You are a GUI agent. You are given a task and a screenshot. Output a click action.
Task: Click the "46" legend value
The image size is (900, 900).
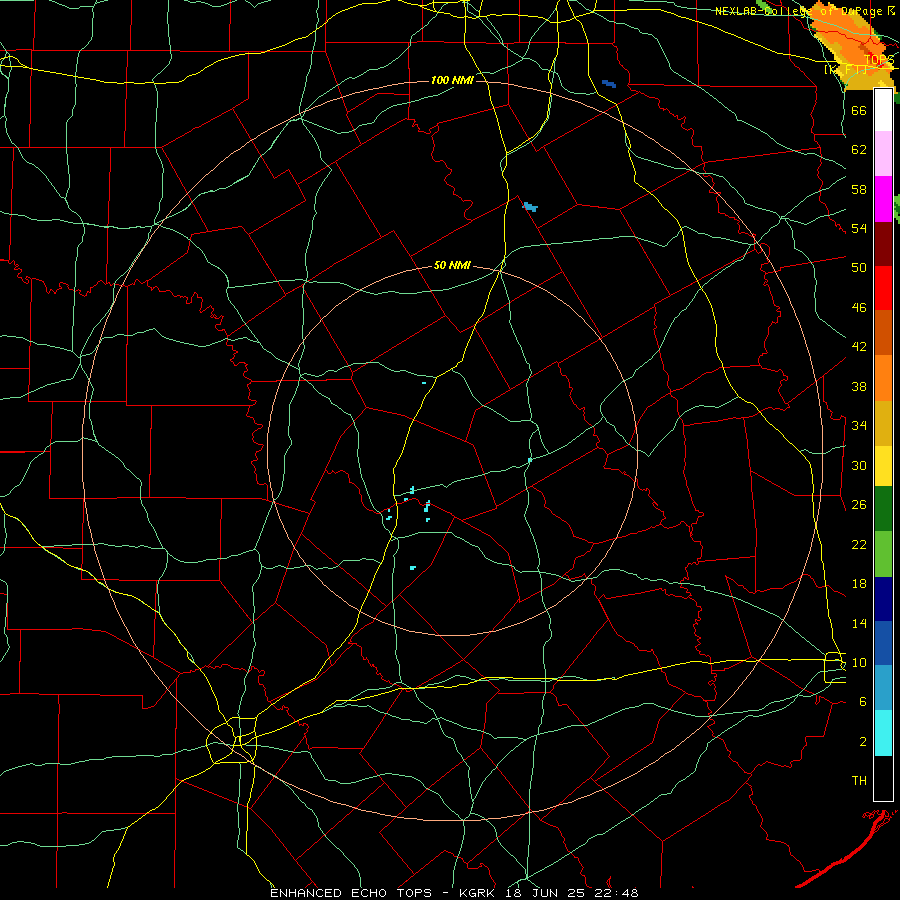[x=859, y=308]
